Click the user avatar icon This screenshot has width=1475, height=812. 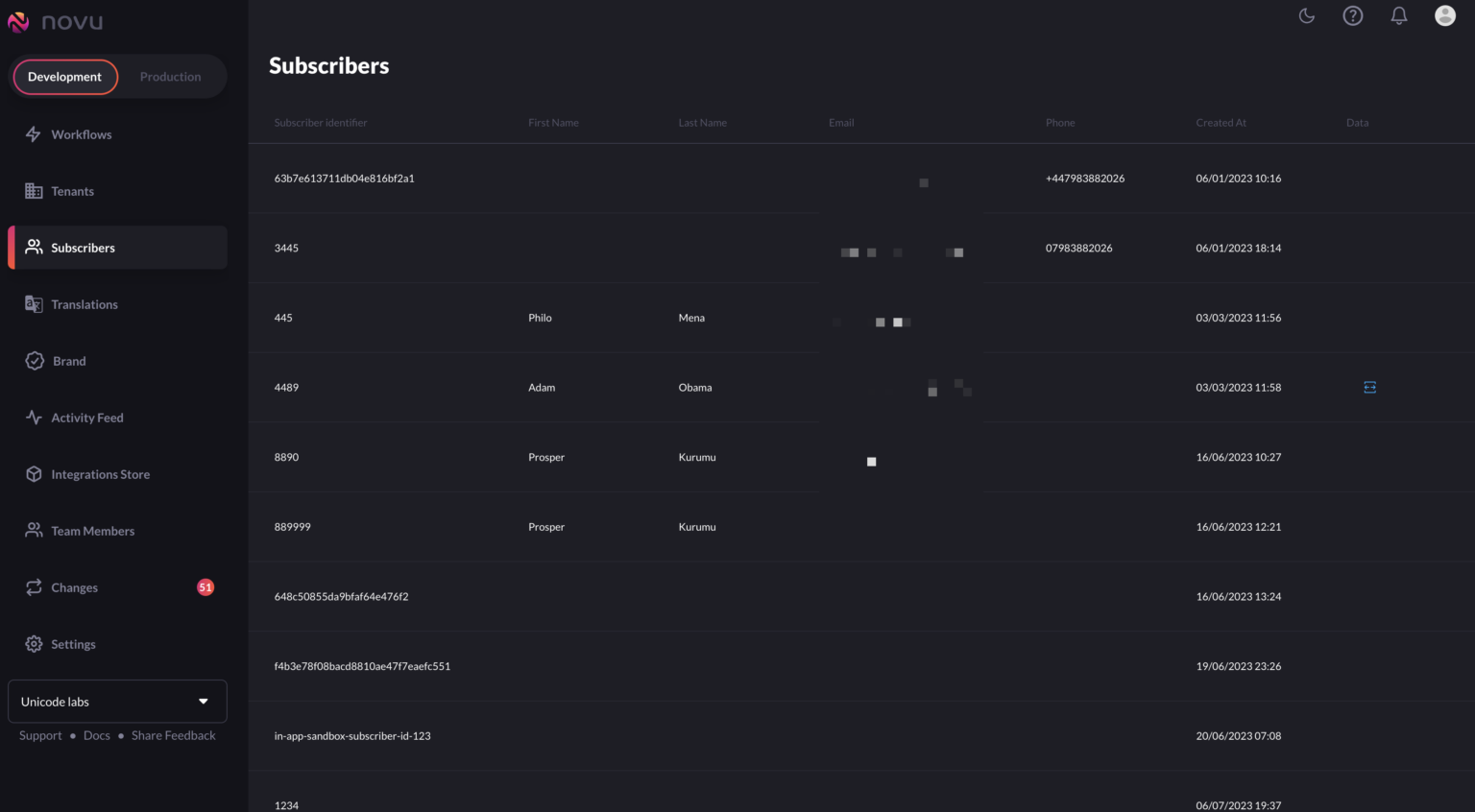1444,15
